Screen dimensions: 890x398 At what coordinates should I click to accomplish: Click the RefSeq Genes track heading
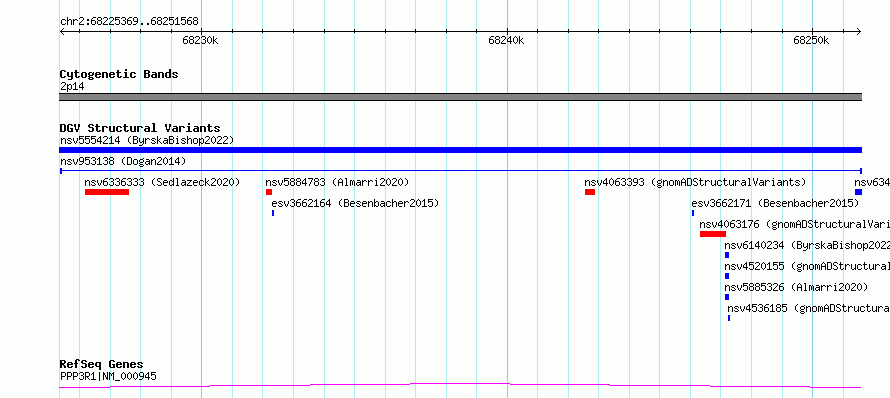[x=102, y=365]
